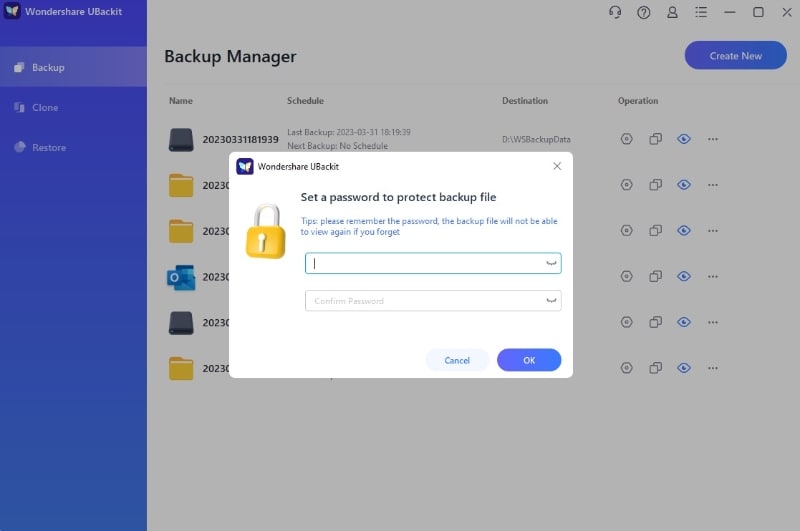Minimize the UBackit window
This screenshot has width=800, height=531.
coord(730,12)
